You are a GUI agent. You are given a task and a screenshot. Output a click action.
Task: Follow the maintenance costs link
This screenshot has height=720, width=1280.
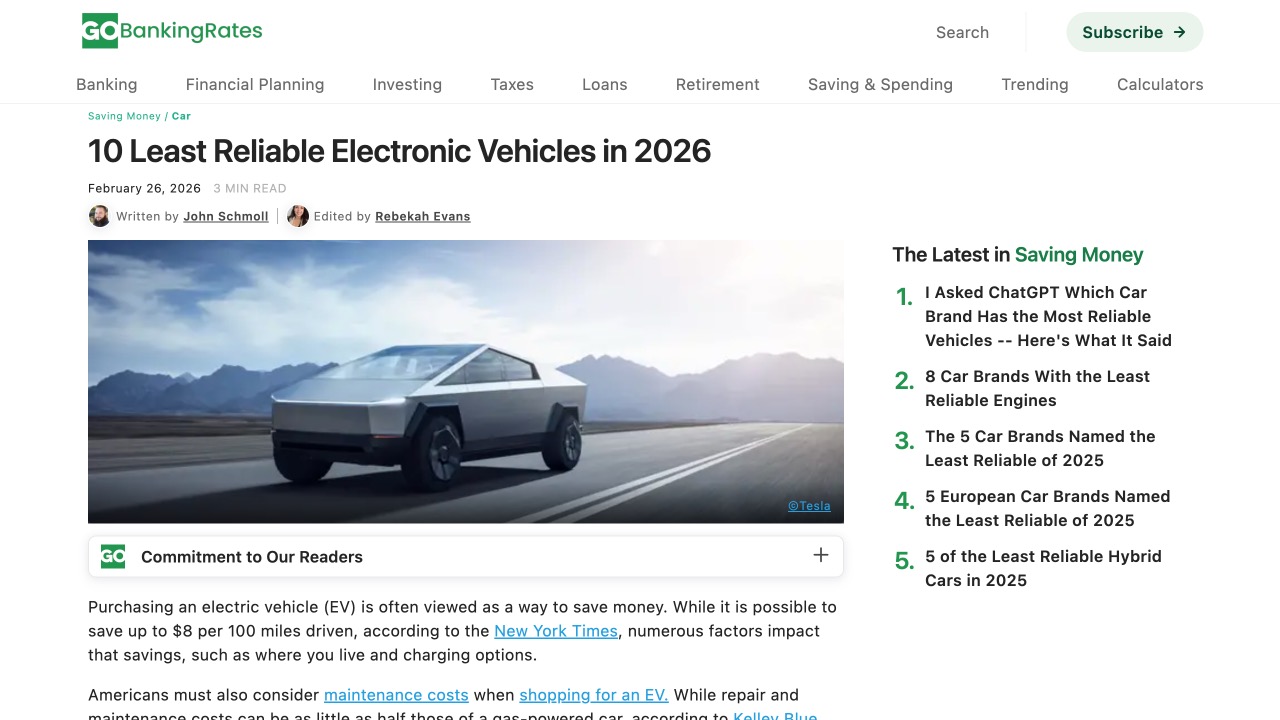(x=396, y=695)
